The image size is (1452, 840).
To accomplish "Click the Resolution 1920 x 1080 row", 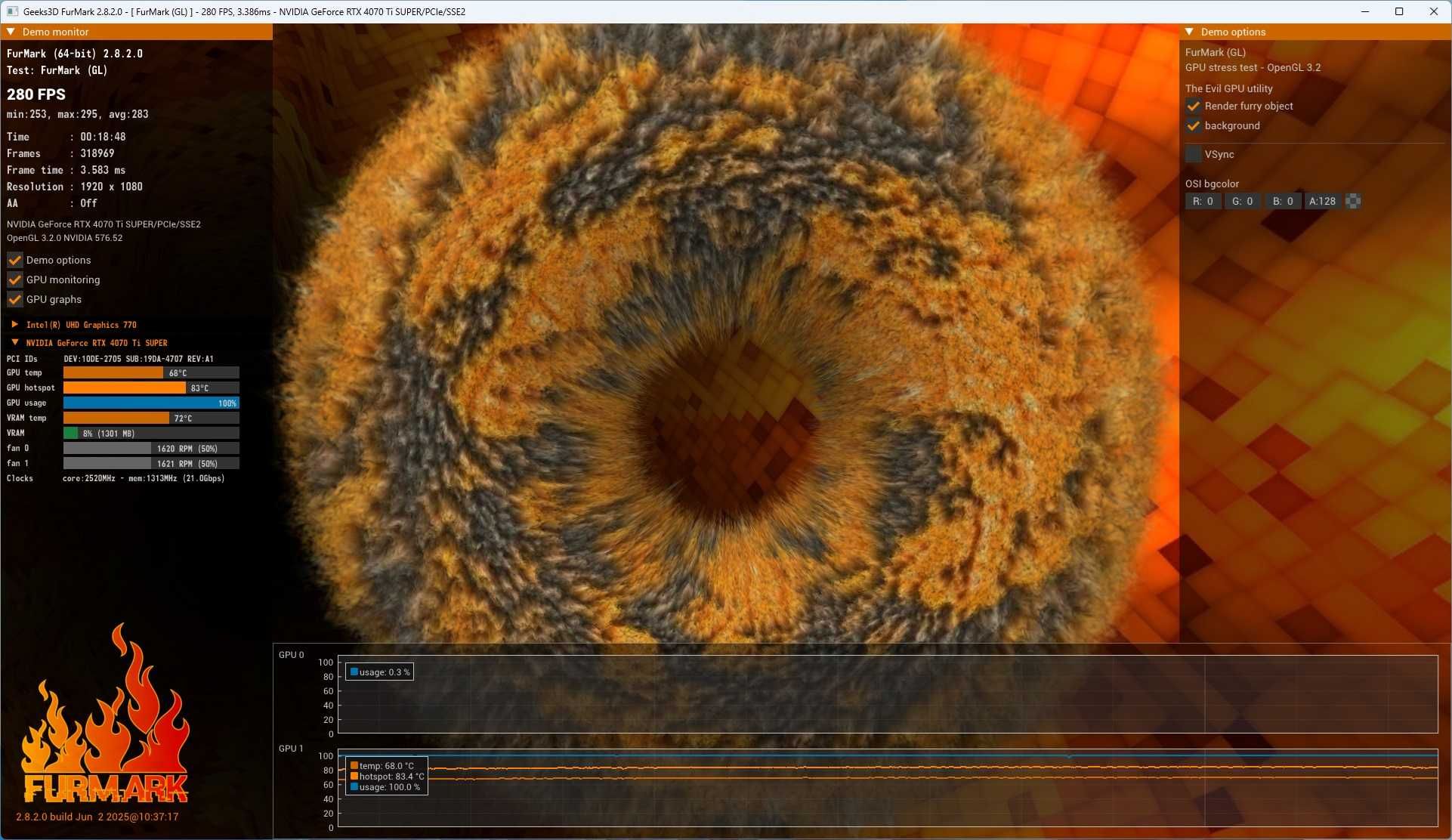I will coord(75,187).
